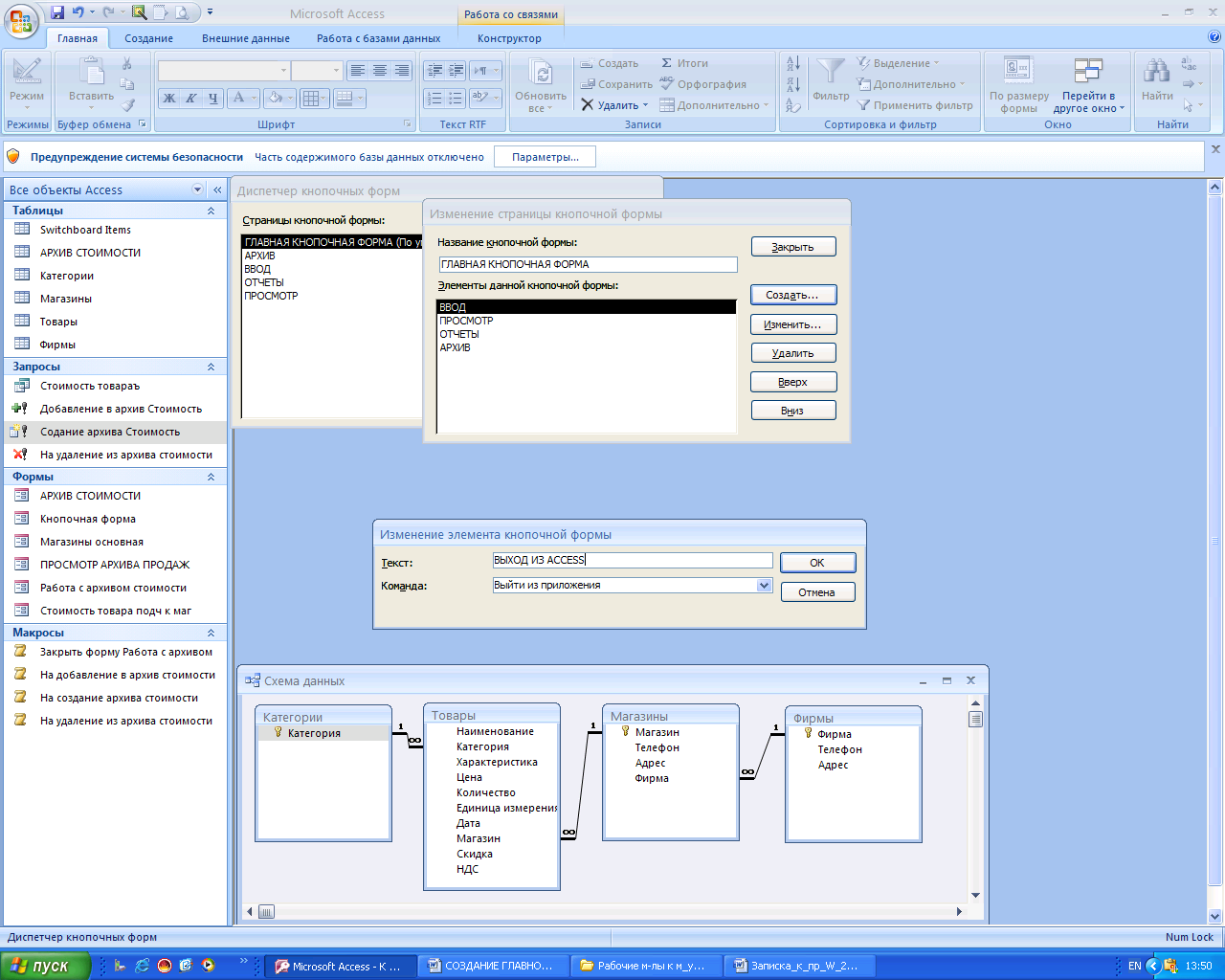1225x980 pixels.
Task: Save via the quick access floppy icon
Action: click(x=57, y=12)
